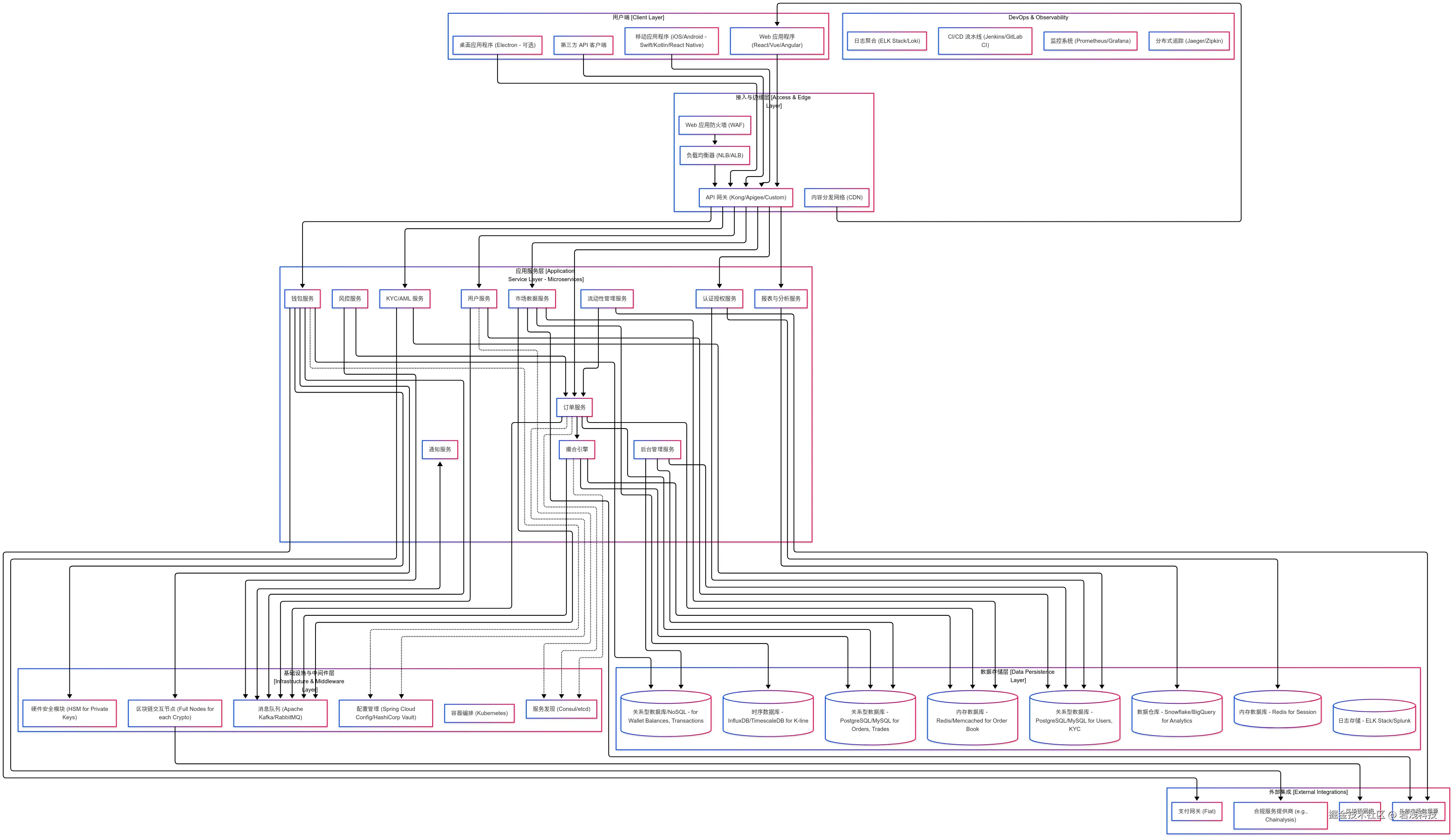Viewport: 1456px width, 839px height.
Task: Select the 内容分发网络 (CDN) box
Action: tap(836, 198)
